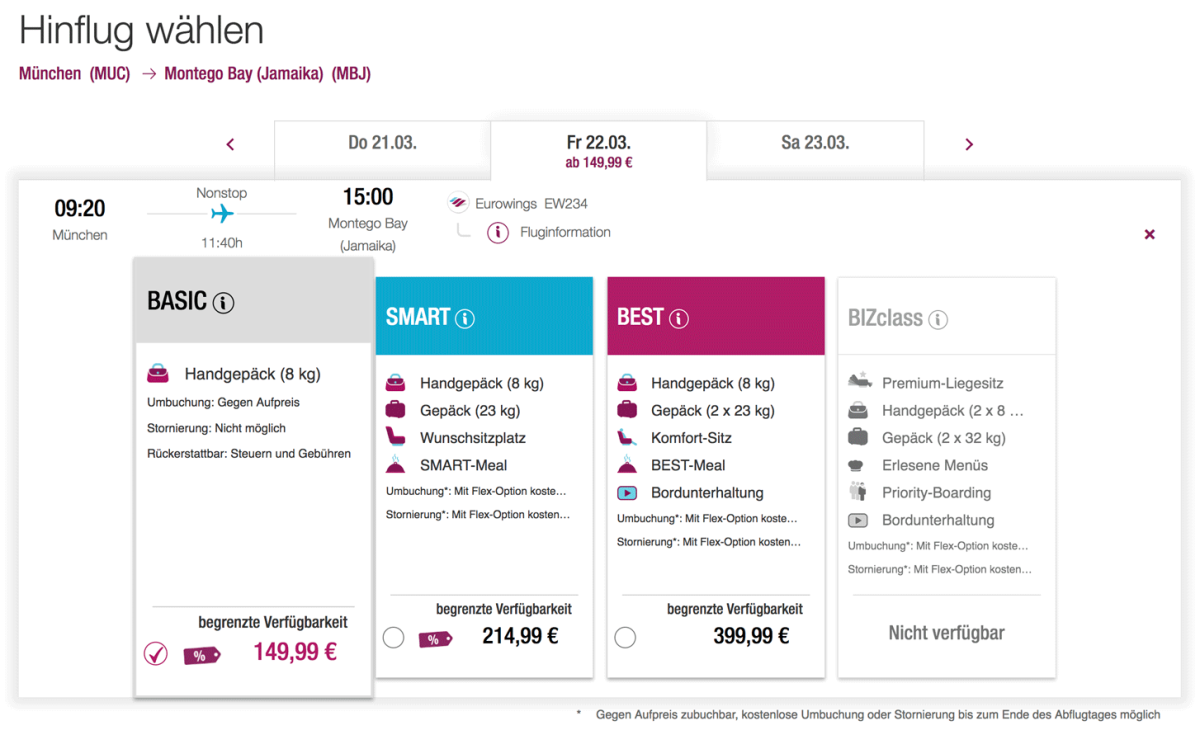Open the BIZclass info icon

point(938,320)
